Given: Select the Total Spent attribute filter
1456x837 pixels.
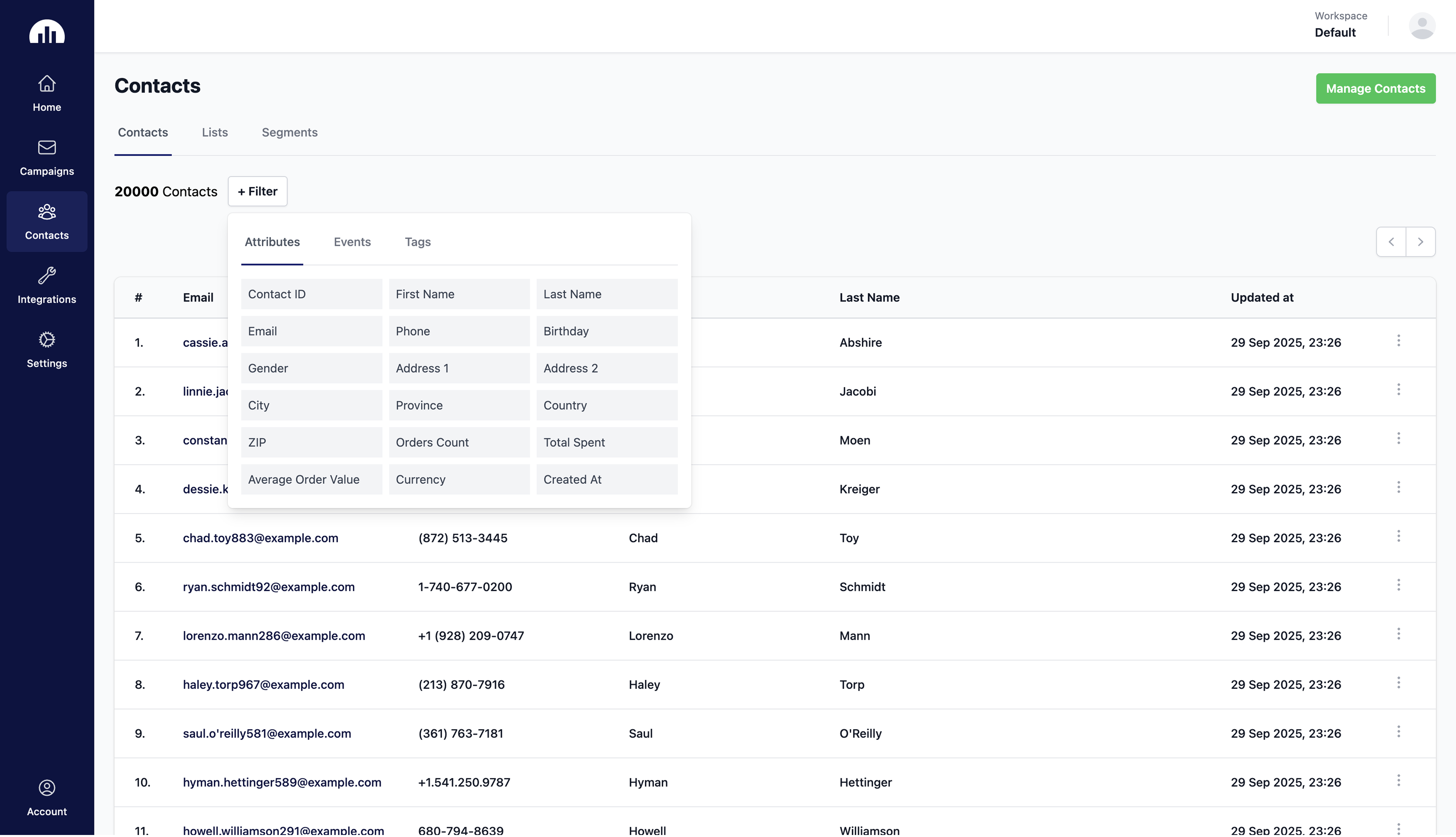Looking at the screenshot, I should 606,442.
